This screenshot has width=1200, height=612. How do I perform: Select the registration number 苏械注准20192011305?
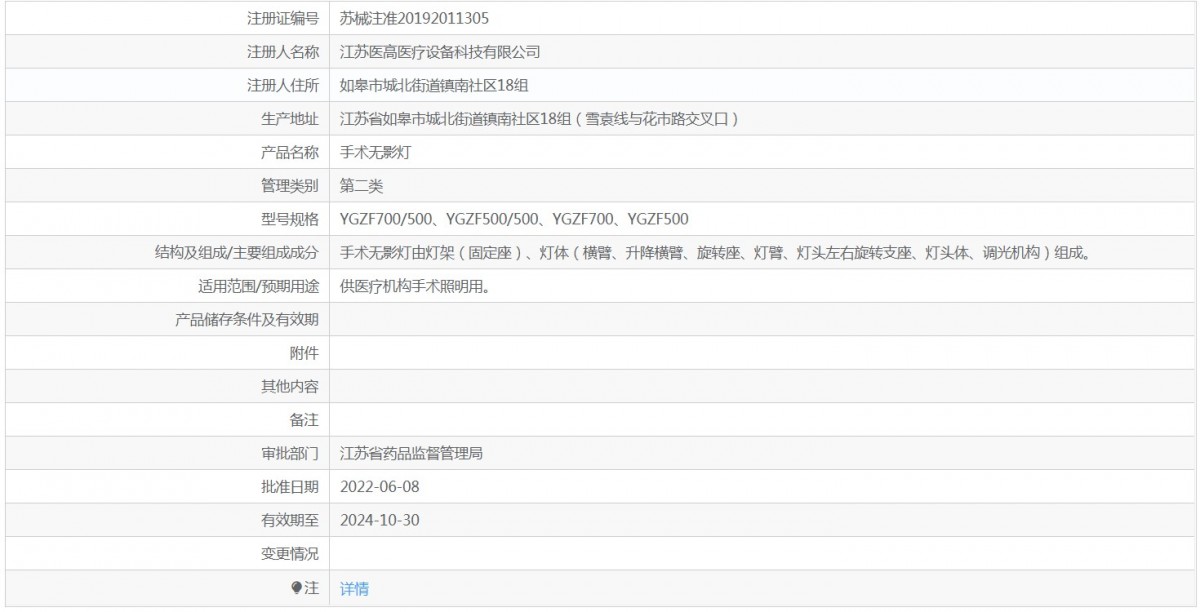[414, 18]
